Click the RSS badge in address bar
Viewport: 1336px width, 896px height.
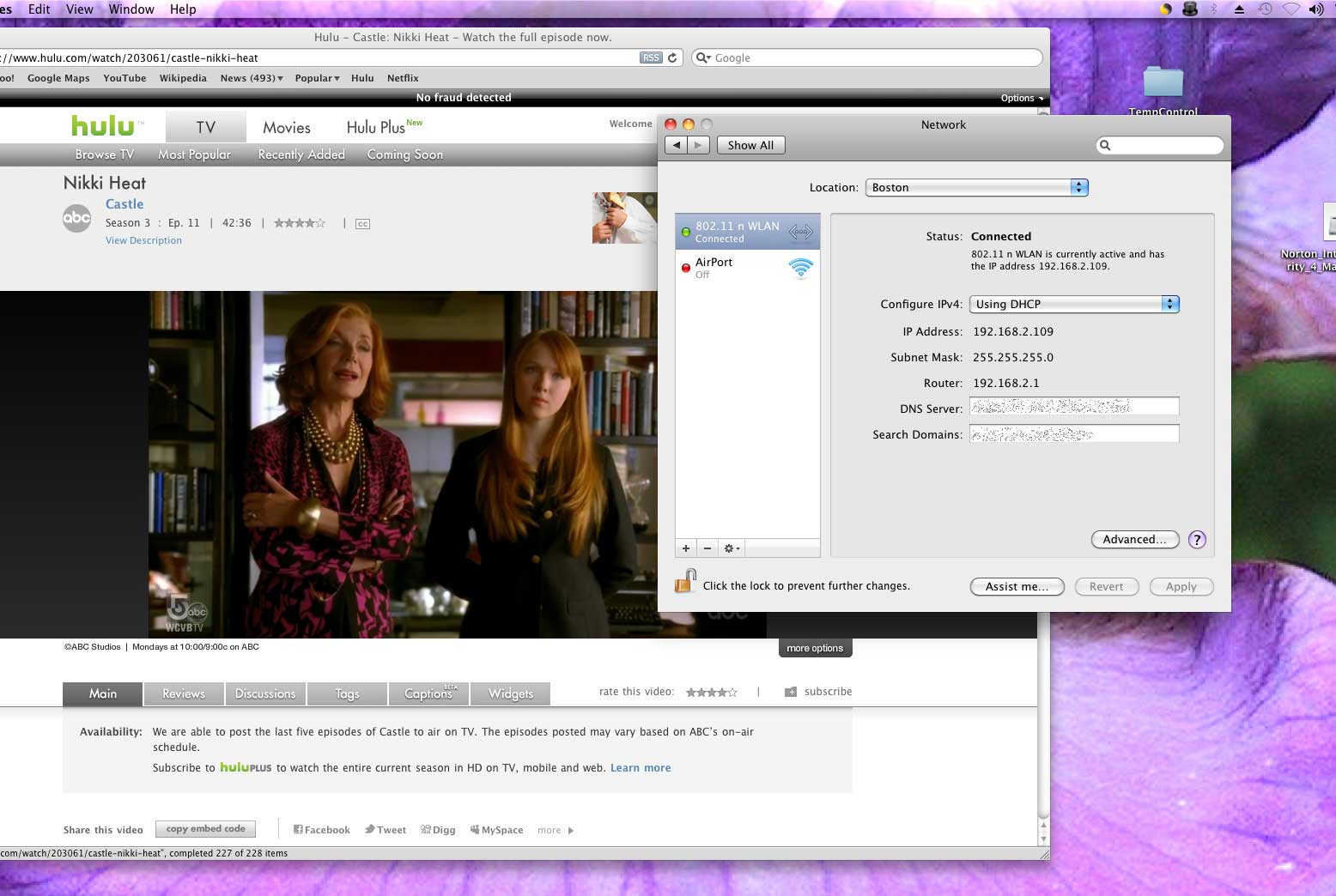pyautogui.click(x=651, y=58)
